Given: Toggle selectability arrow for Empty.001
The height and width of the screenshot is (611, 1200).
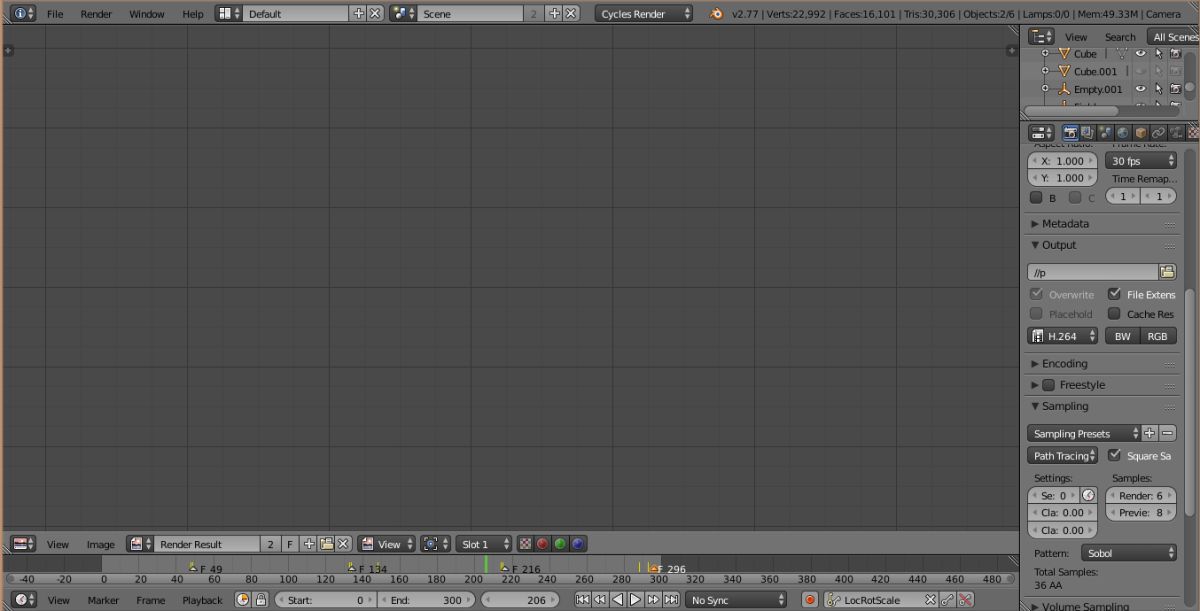Looking at the screenshot, I should (1159, 89).
